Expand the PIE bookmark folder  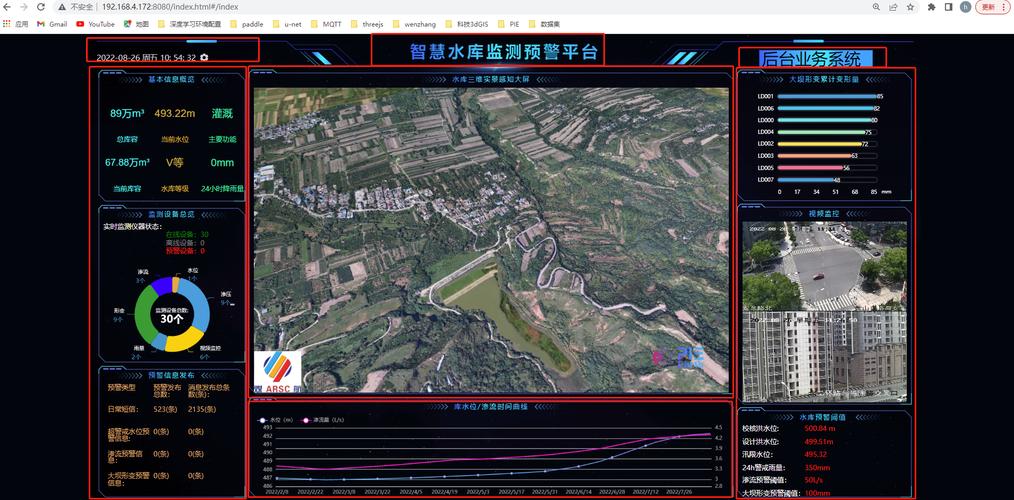tap(508, 24)
